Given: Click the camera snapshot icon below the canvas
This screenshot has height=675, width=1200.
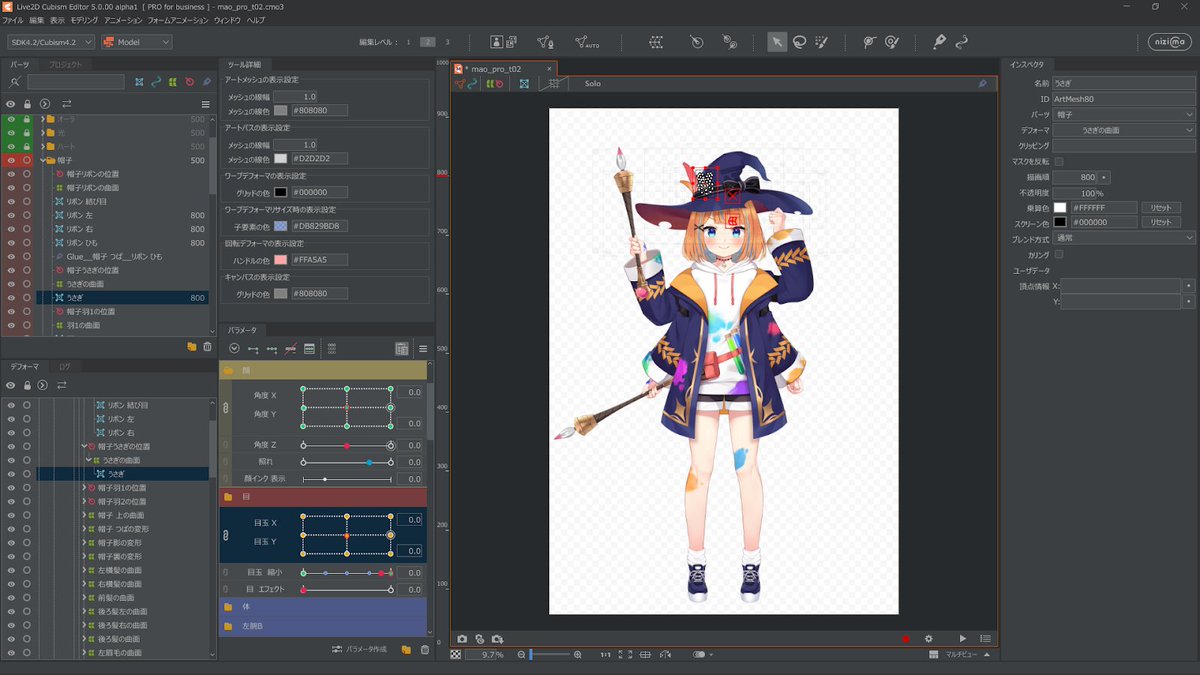Looking at the screenshot, I should point(461,638).
